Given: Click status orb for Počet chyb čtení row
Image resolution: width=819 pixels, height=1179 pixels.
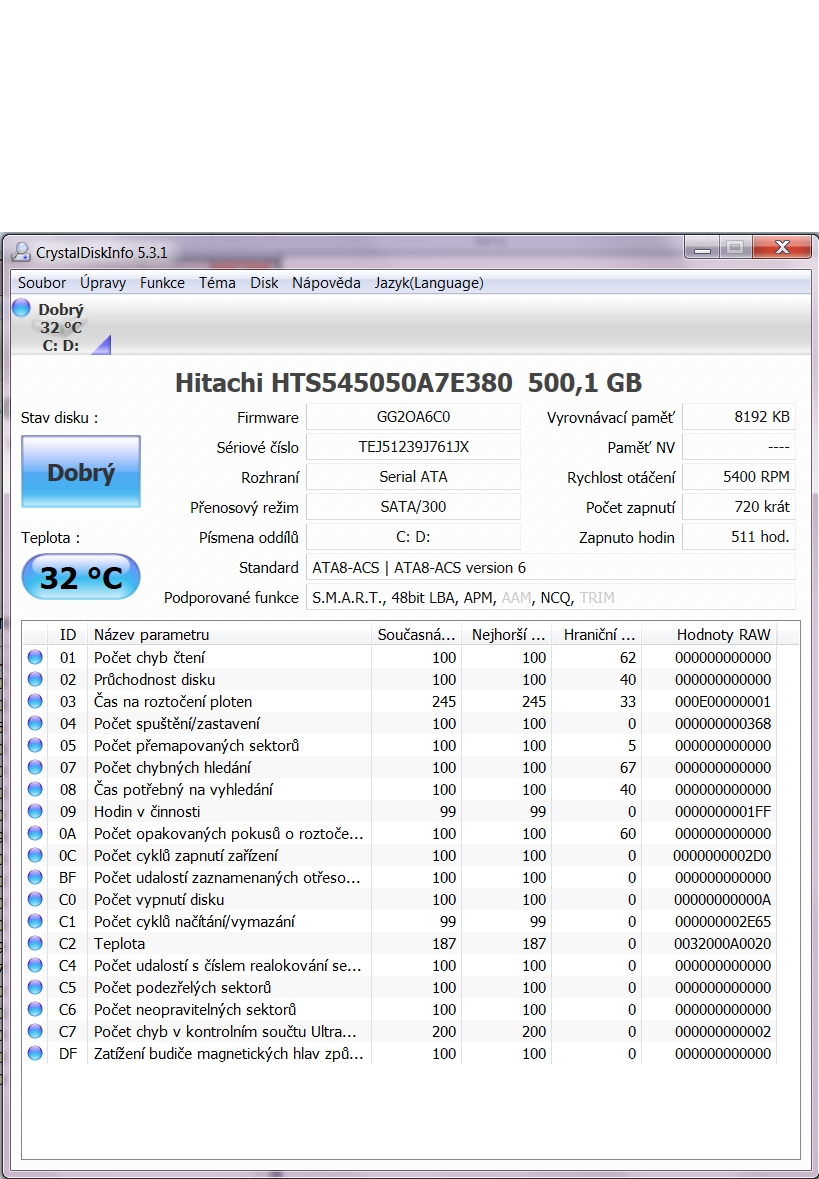Looking at the screenshot, I should (x=35, y=657).
